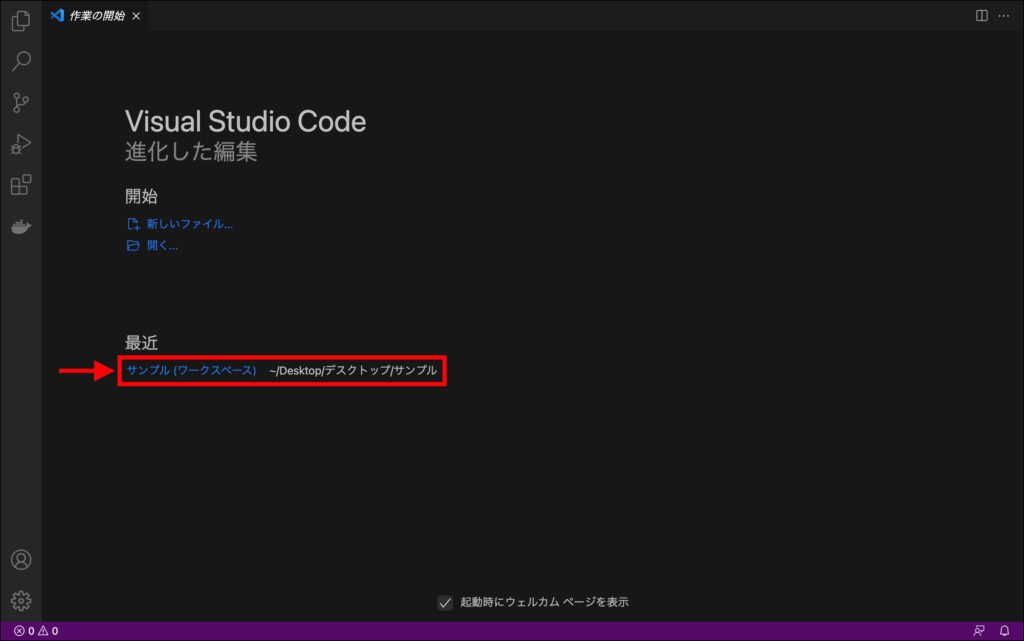Open the Manage gear settings icon

click(21, 601)
